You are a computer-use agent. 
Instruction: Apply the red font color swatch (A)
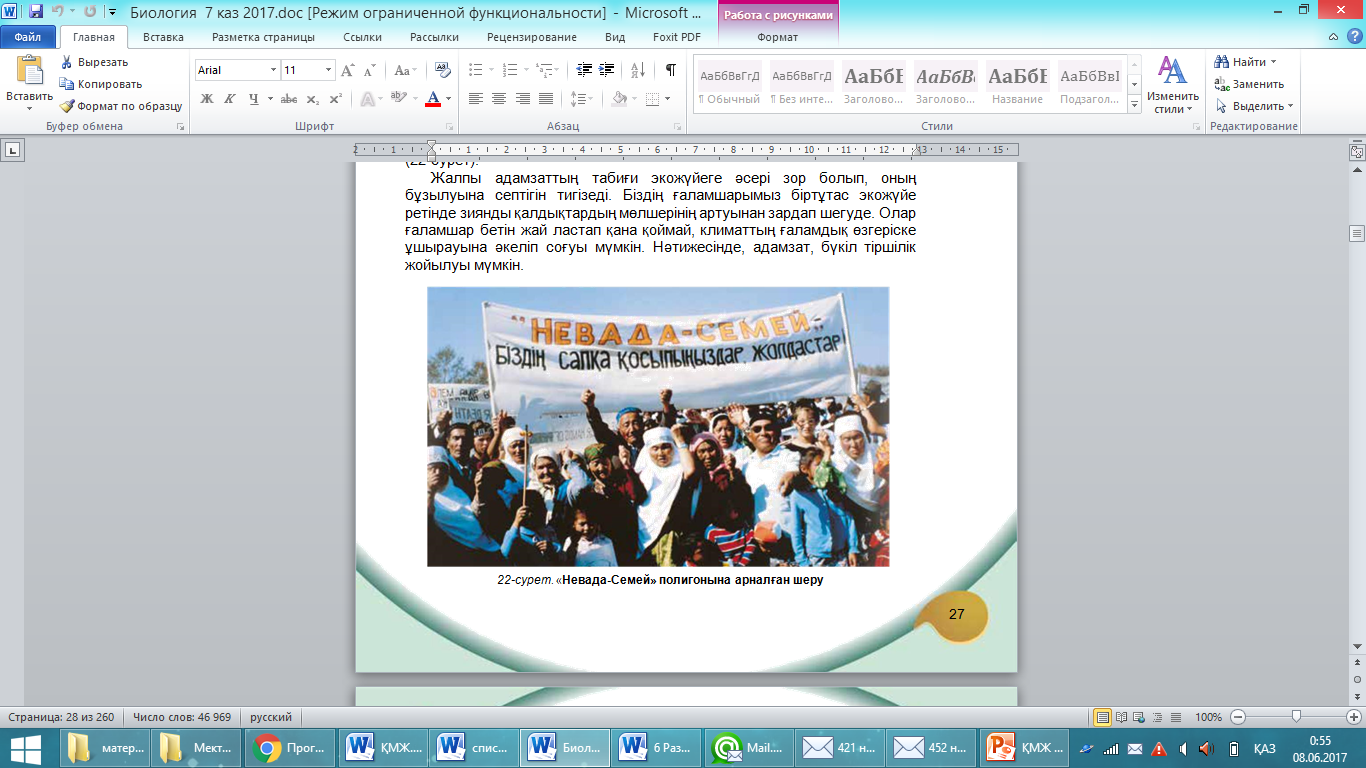point(433,99)
